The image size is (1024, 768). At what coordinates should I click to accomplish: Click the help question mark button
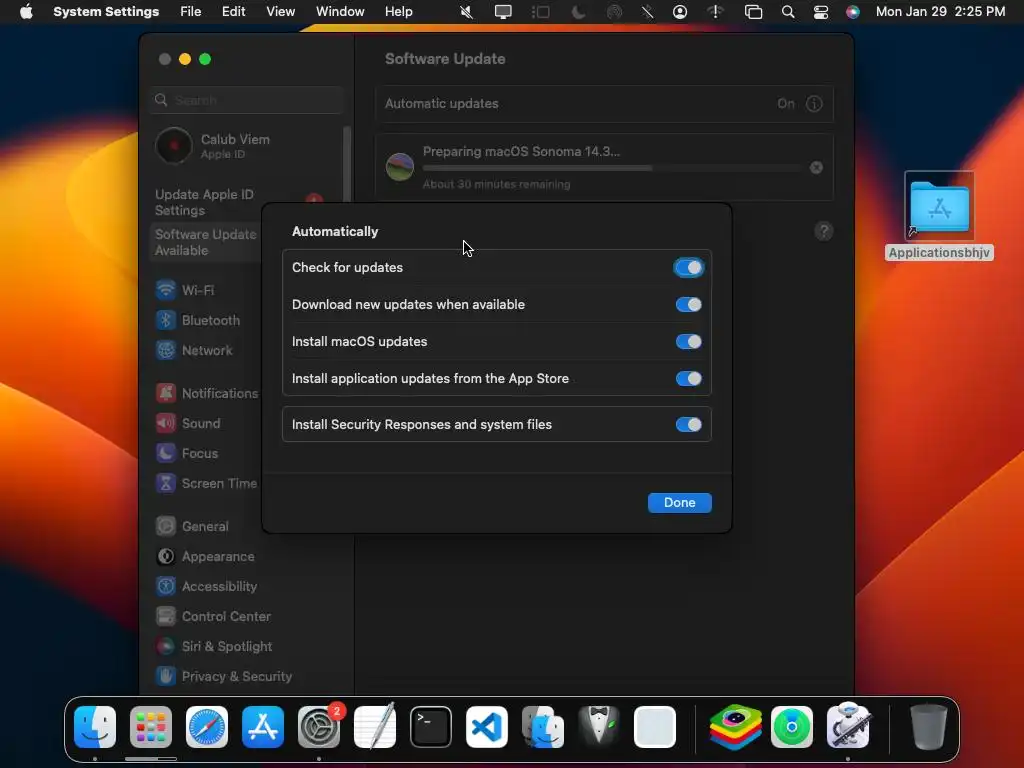[824, 231]
